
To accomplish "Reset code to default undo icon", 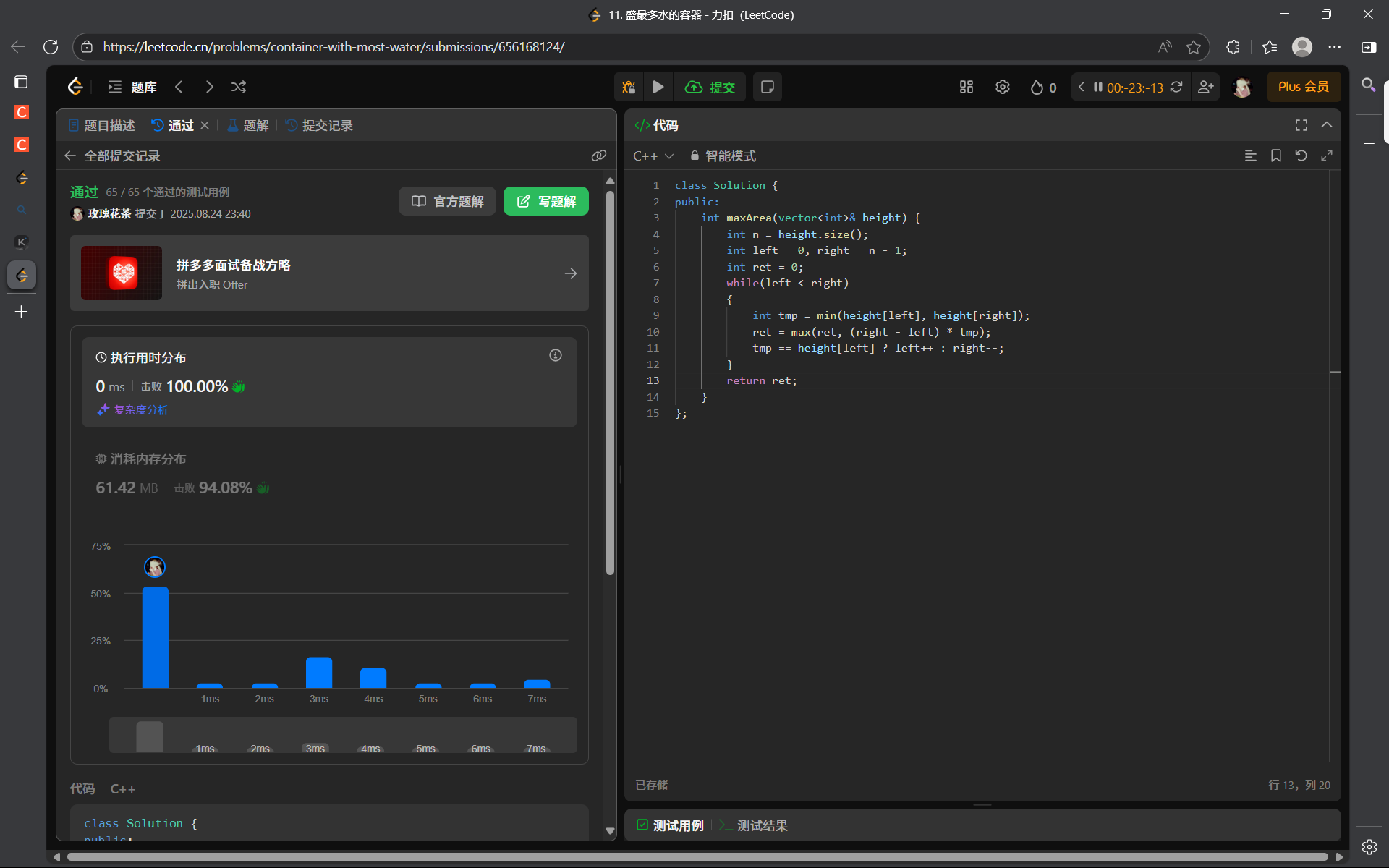I will click(1301, 156).
